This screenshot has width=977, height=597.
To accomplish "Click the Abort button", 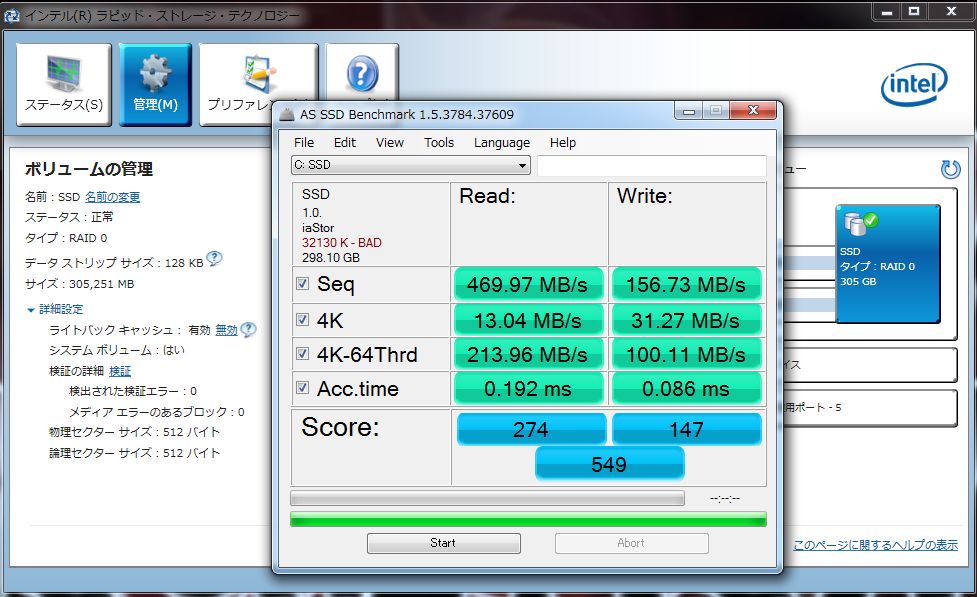I will click(x=631, y=543).
